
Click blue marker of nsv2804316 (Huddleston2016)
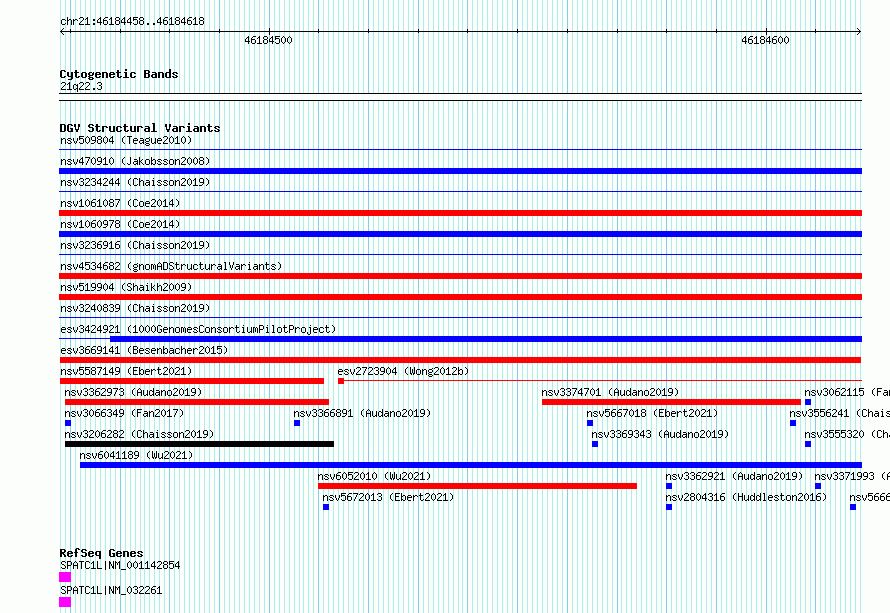coord(669,507)
